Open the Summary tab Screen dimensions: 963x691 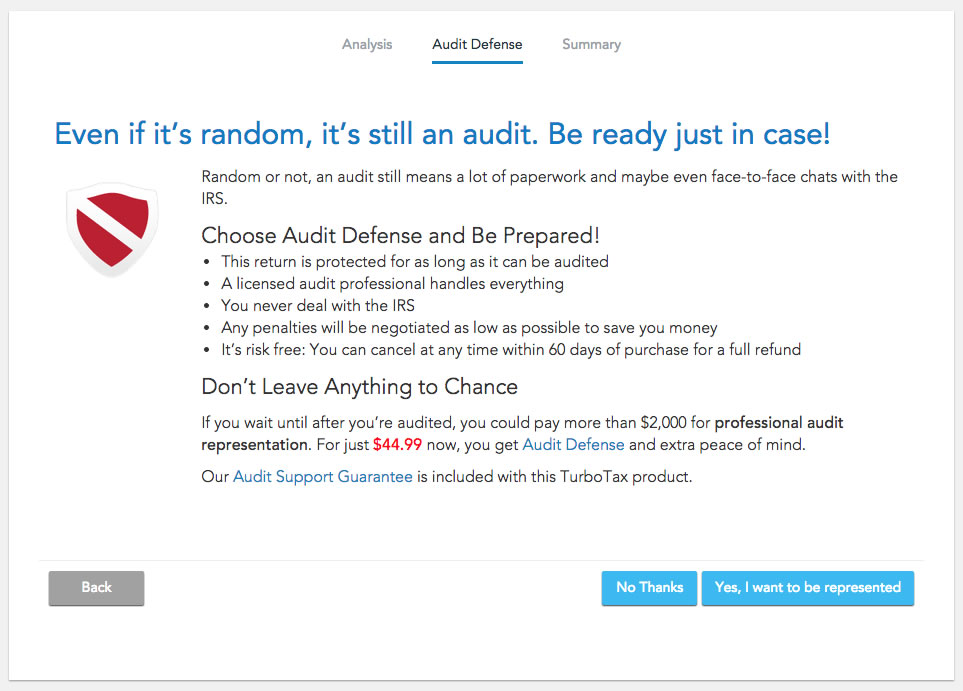[591, 44]
